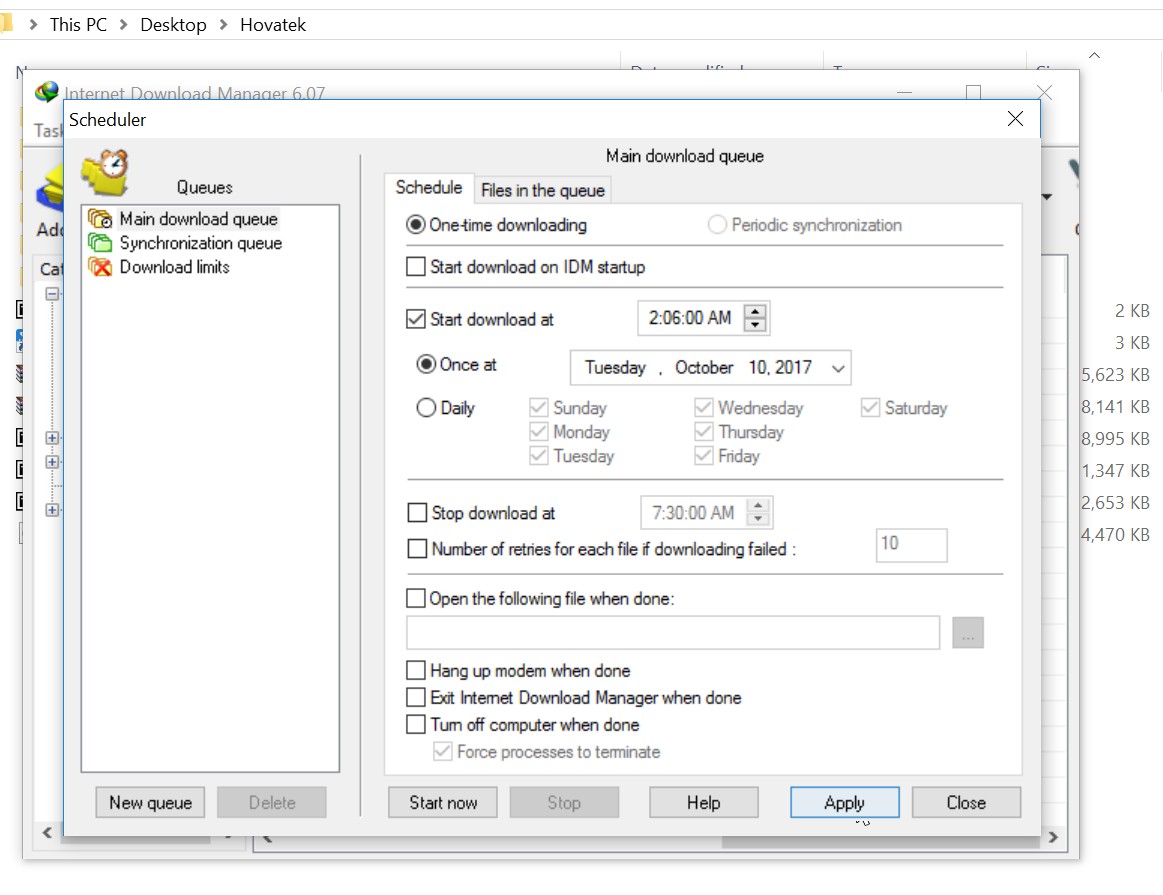1163x895 pixels.
Task: Click the Wednesday checkbox icon
Action: [x=705, y=407]
